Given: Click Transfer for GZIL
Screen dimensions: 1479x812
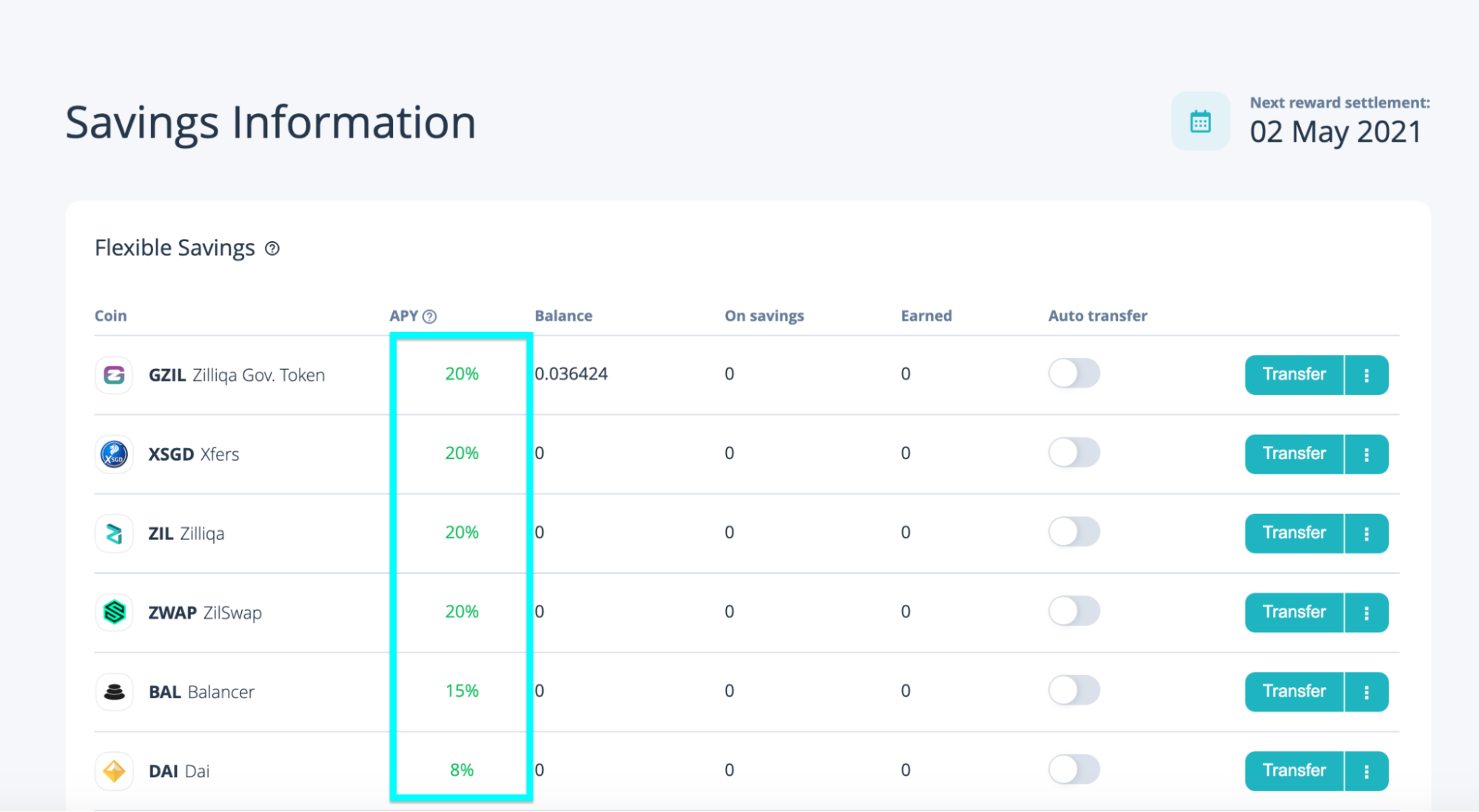Looking at the screenshot, I should point(1294,375).
